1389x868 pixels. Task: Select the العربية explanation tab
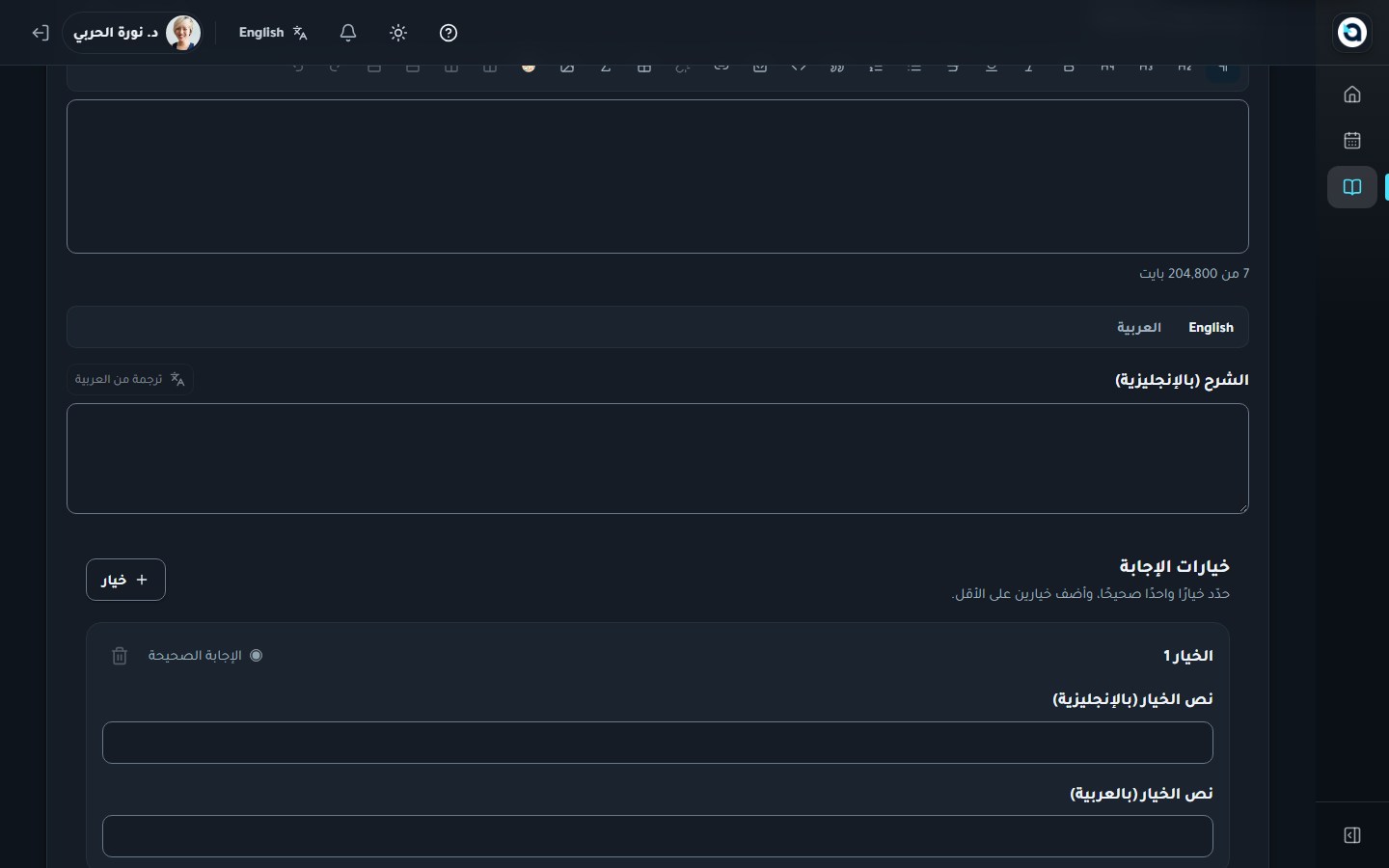(1139, 328)
